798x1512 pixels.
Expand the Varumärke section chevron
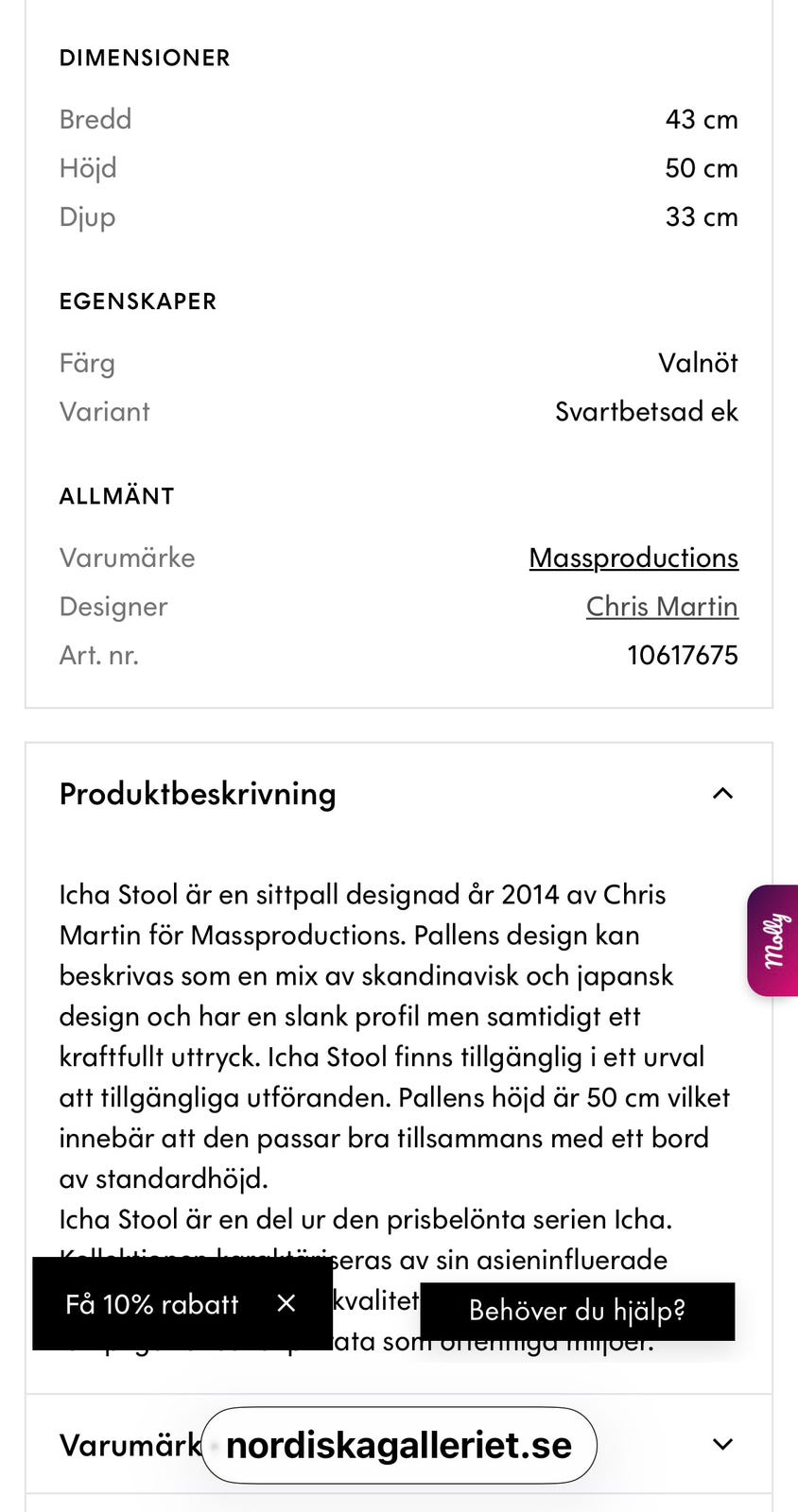click(722, 1444)
